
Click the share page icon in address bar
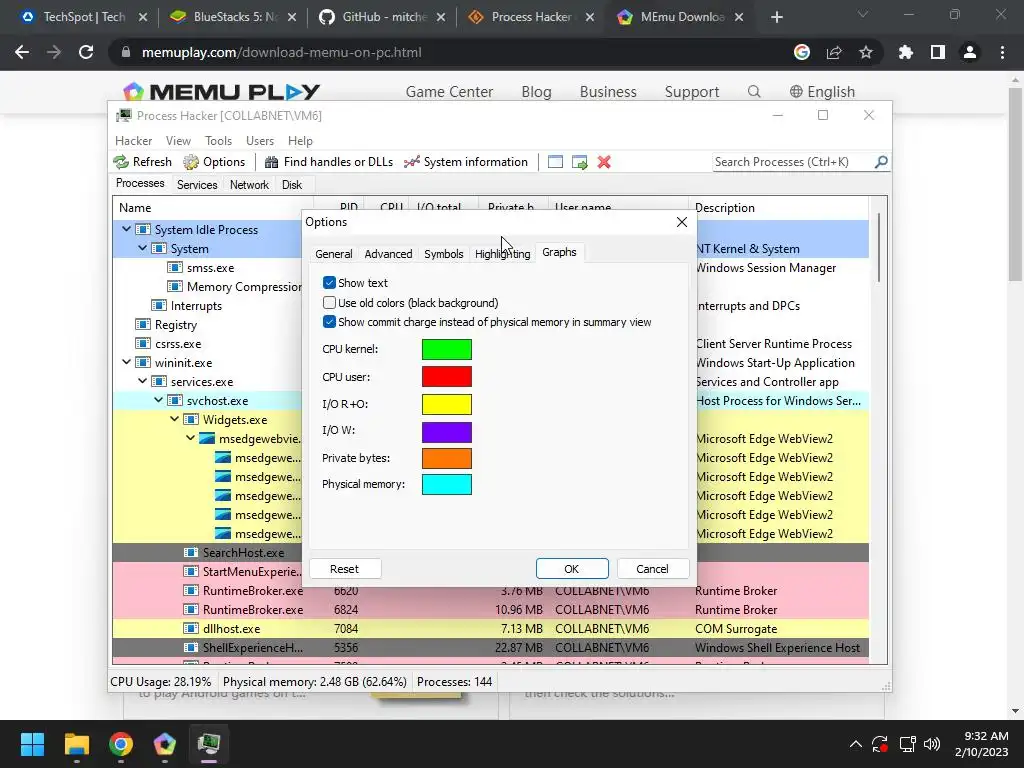[834, 52]
